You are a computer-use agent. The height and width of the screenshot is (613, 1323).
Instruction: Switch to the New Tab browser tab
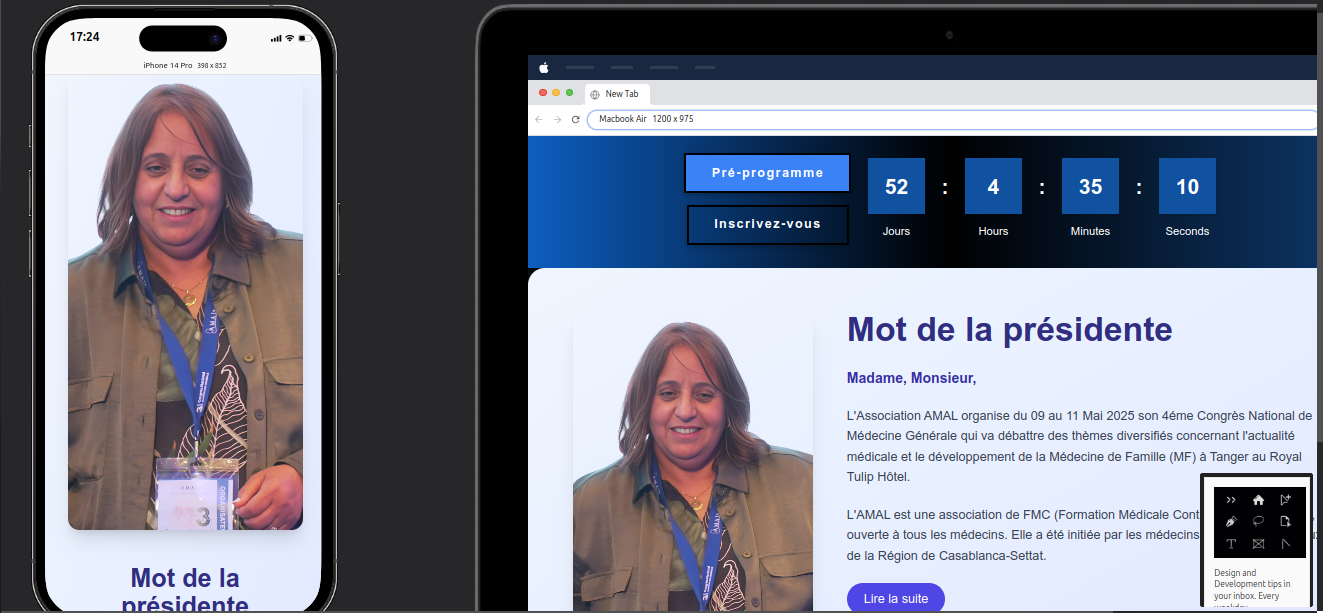point(617,93)
